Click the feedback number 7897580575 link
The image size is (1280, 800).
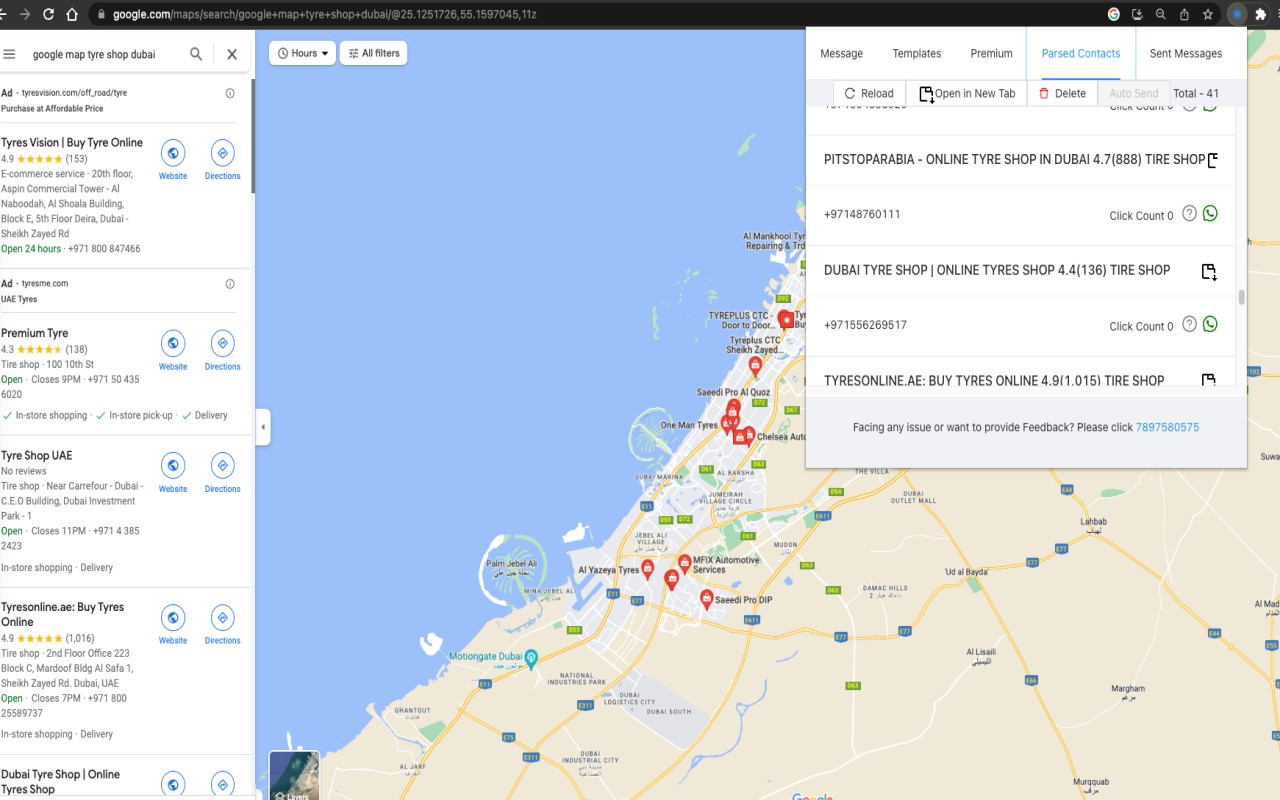coord(1167,427)
